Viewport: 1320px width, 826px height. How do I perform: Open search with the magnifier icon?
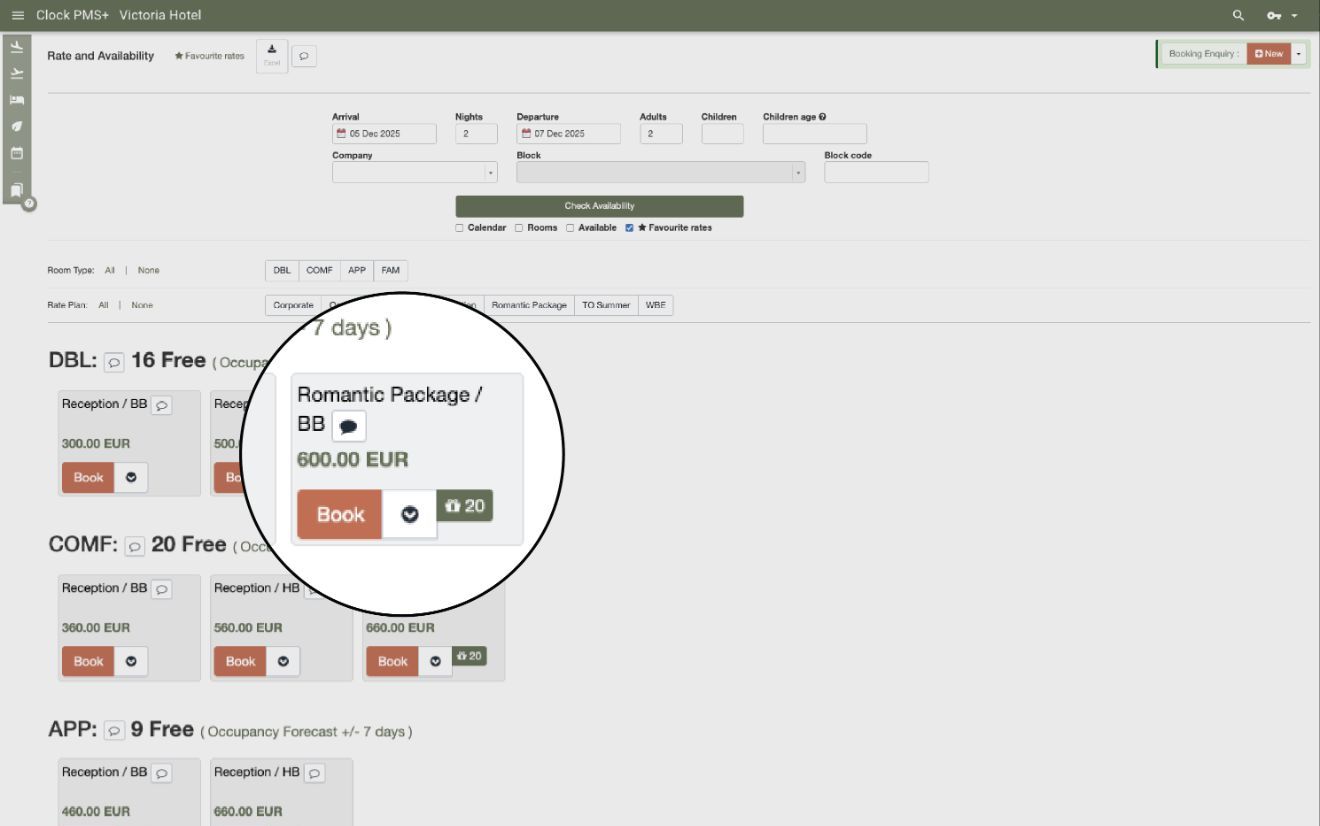[1239, 15]
